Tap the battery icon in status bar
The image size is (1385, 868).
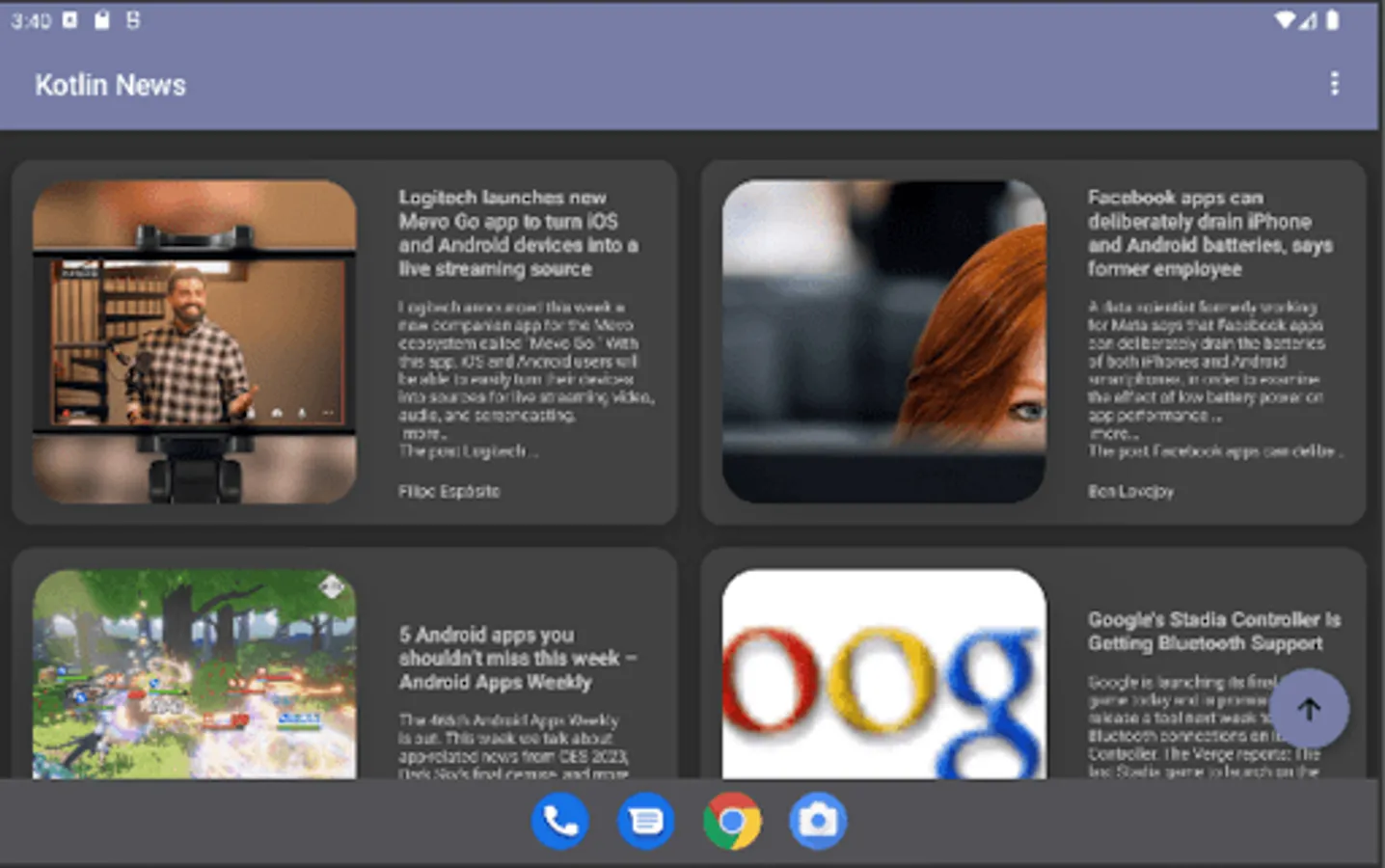coord(1333,20)
